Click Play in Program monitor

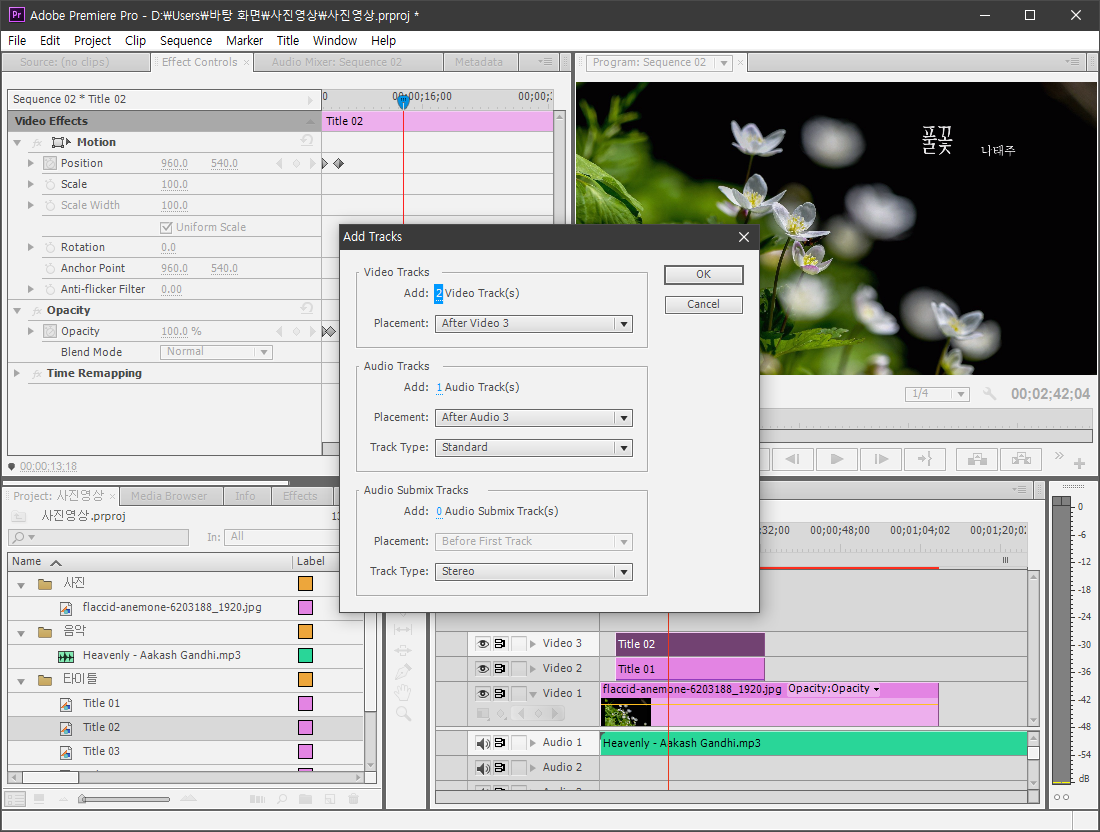click(x=837, y=459)
